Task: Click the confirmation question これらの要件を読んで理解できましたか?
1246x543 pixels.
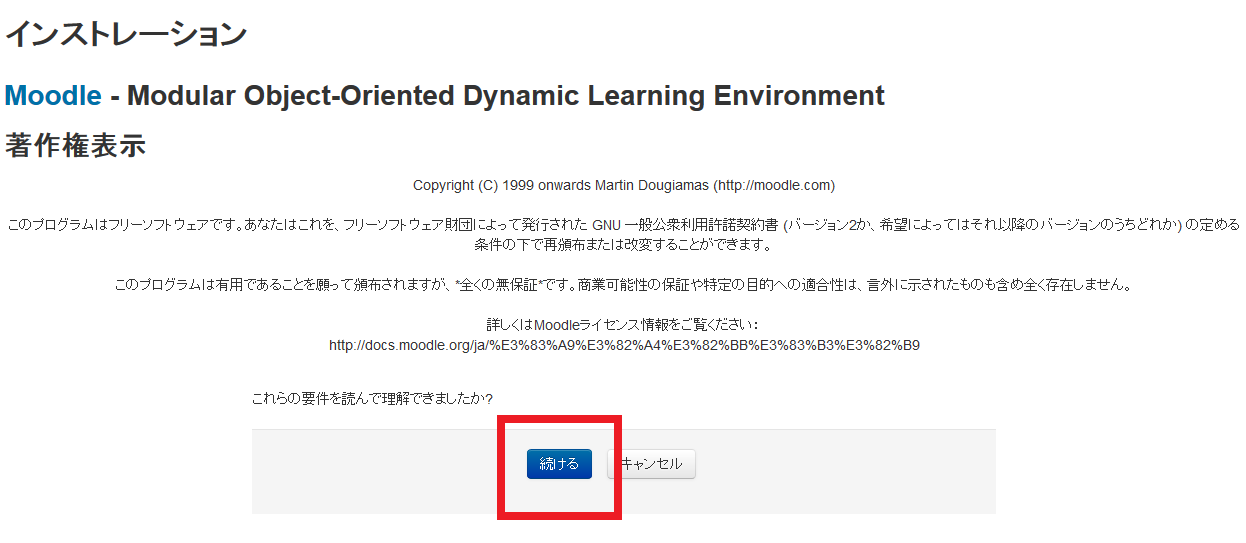Action: click(x=372, y=399)
